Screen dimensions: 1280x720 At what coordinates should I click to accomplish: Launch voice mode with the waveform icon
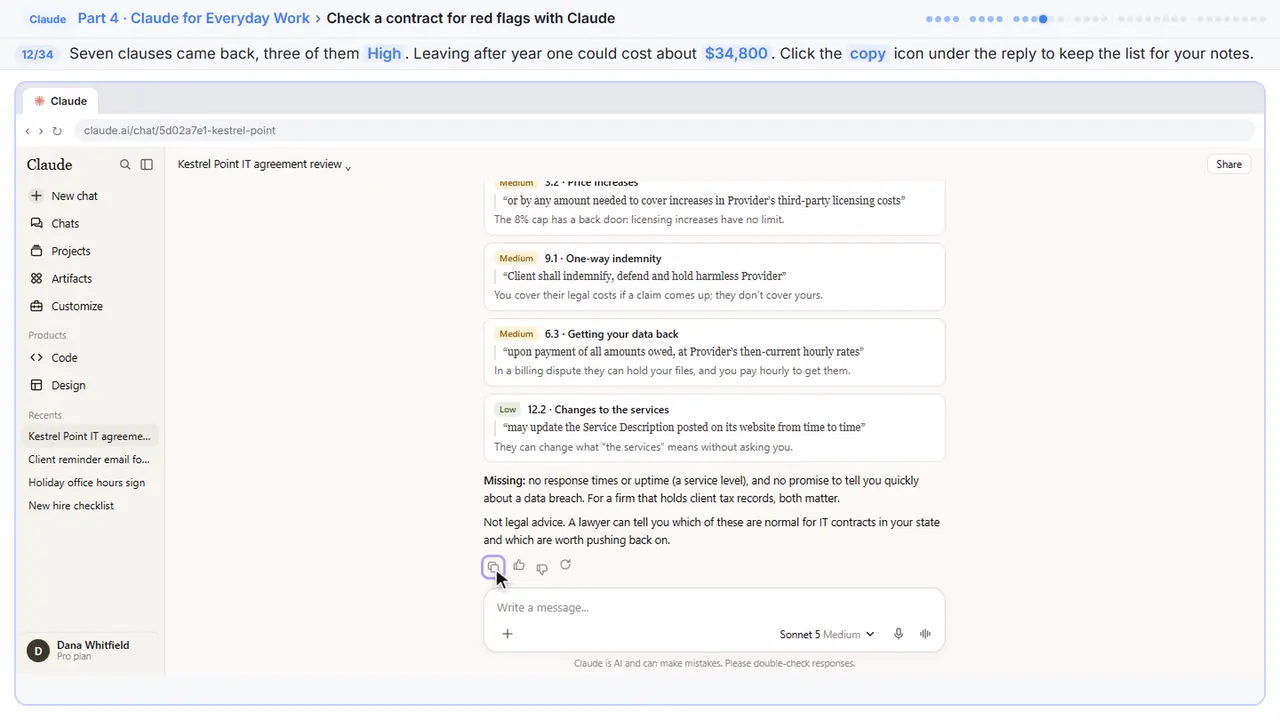click(x=925, y=634)
